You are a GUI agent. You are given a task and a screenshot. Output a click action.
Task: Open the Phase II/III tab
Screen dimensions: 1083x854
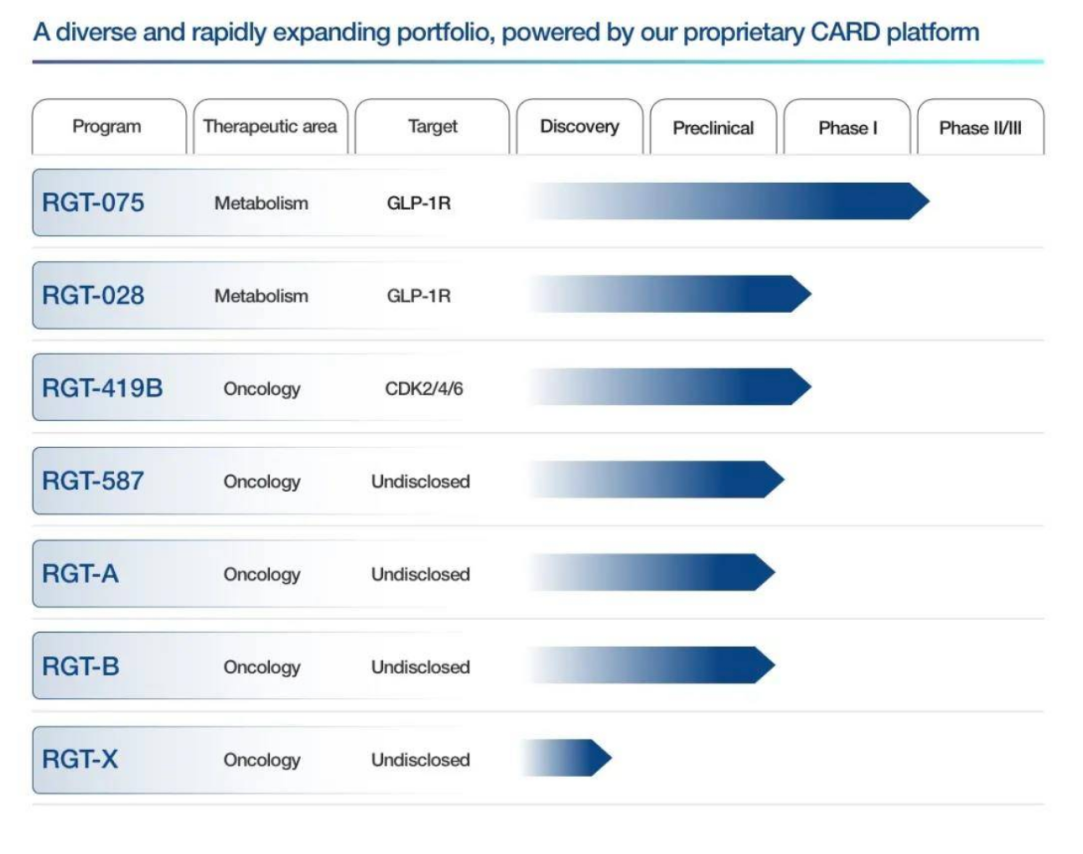tap(980, 128)
